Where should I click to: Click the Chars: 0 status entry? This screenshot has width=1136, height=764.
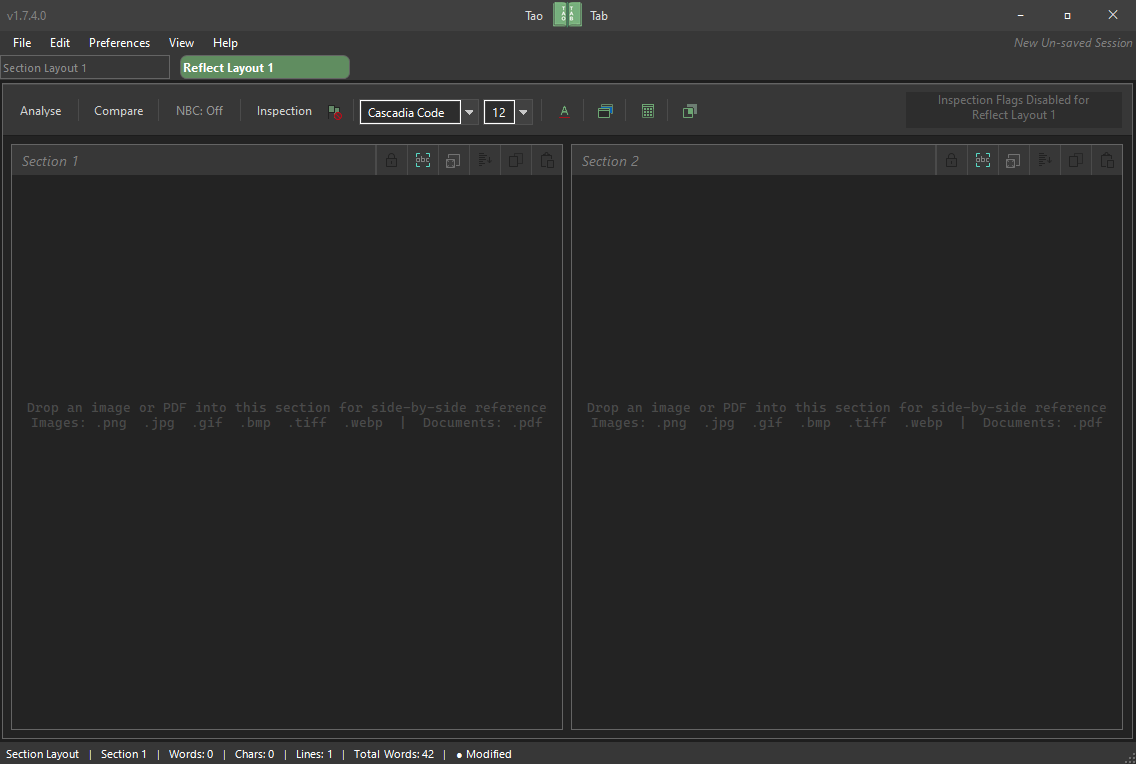pyautogui.click(x=254, y=754)
